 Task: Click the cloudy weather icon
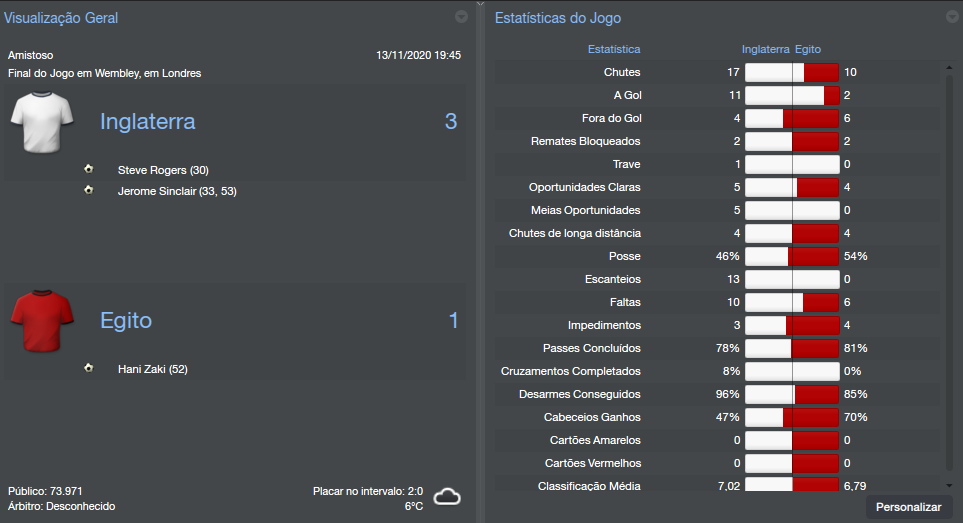pos(447,497)
